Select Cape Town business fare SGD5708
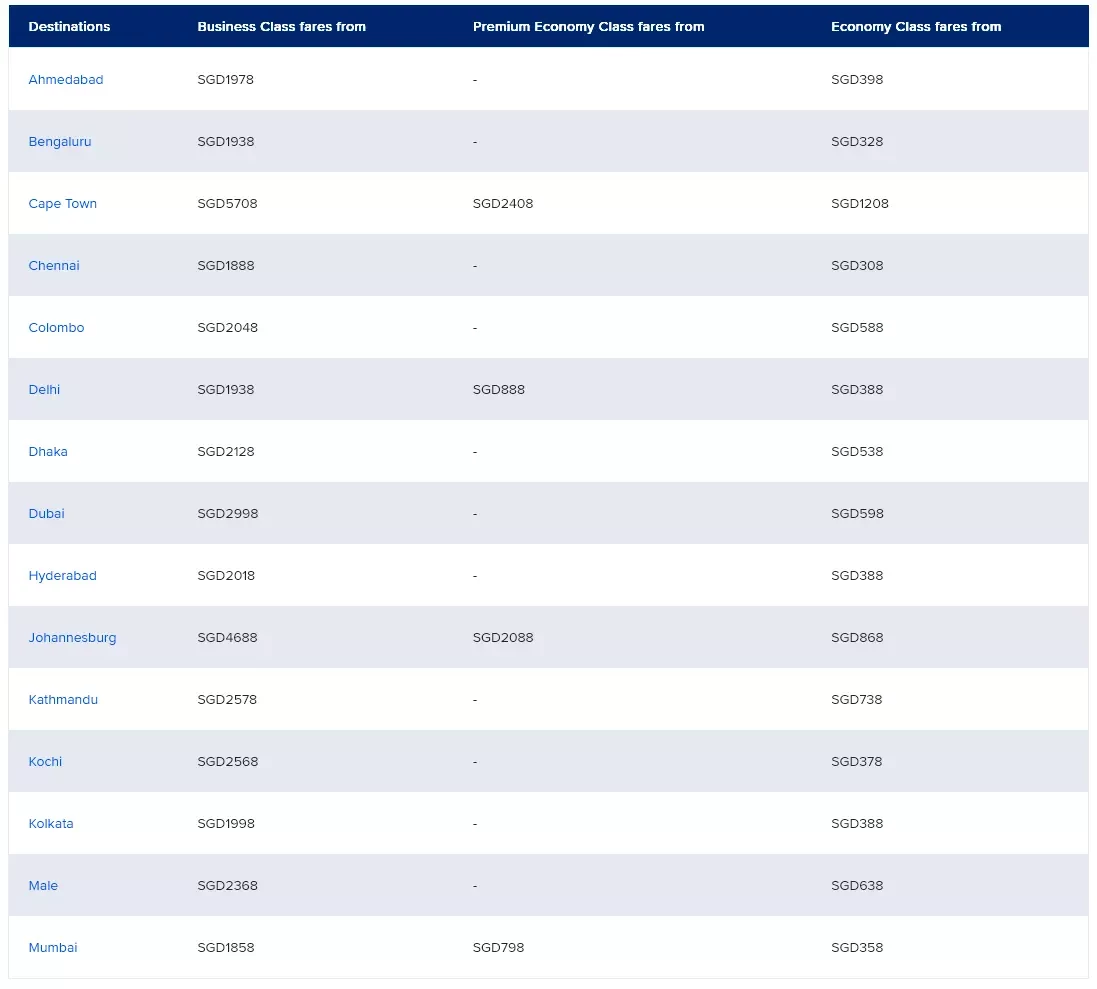Image resolution: width=1097 pixels, height=989 pixels. coord(227,204)
